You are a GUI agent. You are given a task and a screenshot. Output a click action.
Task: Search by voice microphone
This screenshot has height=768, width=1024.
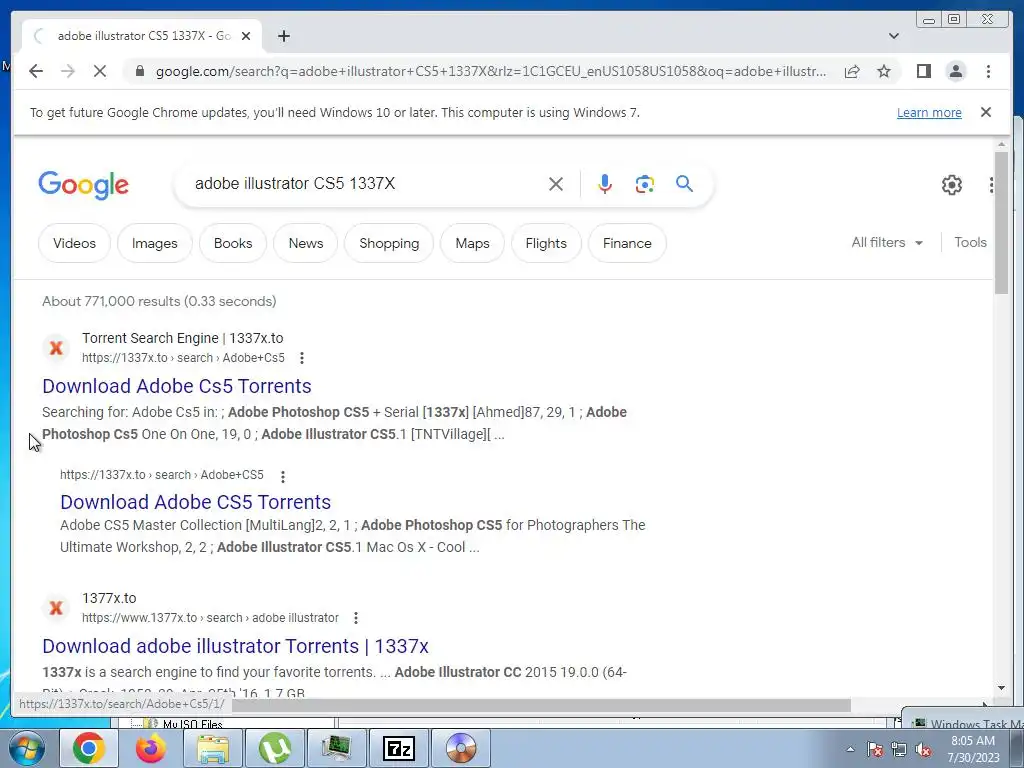605,184
